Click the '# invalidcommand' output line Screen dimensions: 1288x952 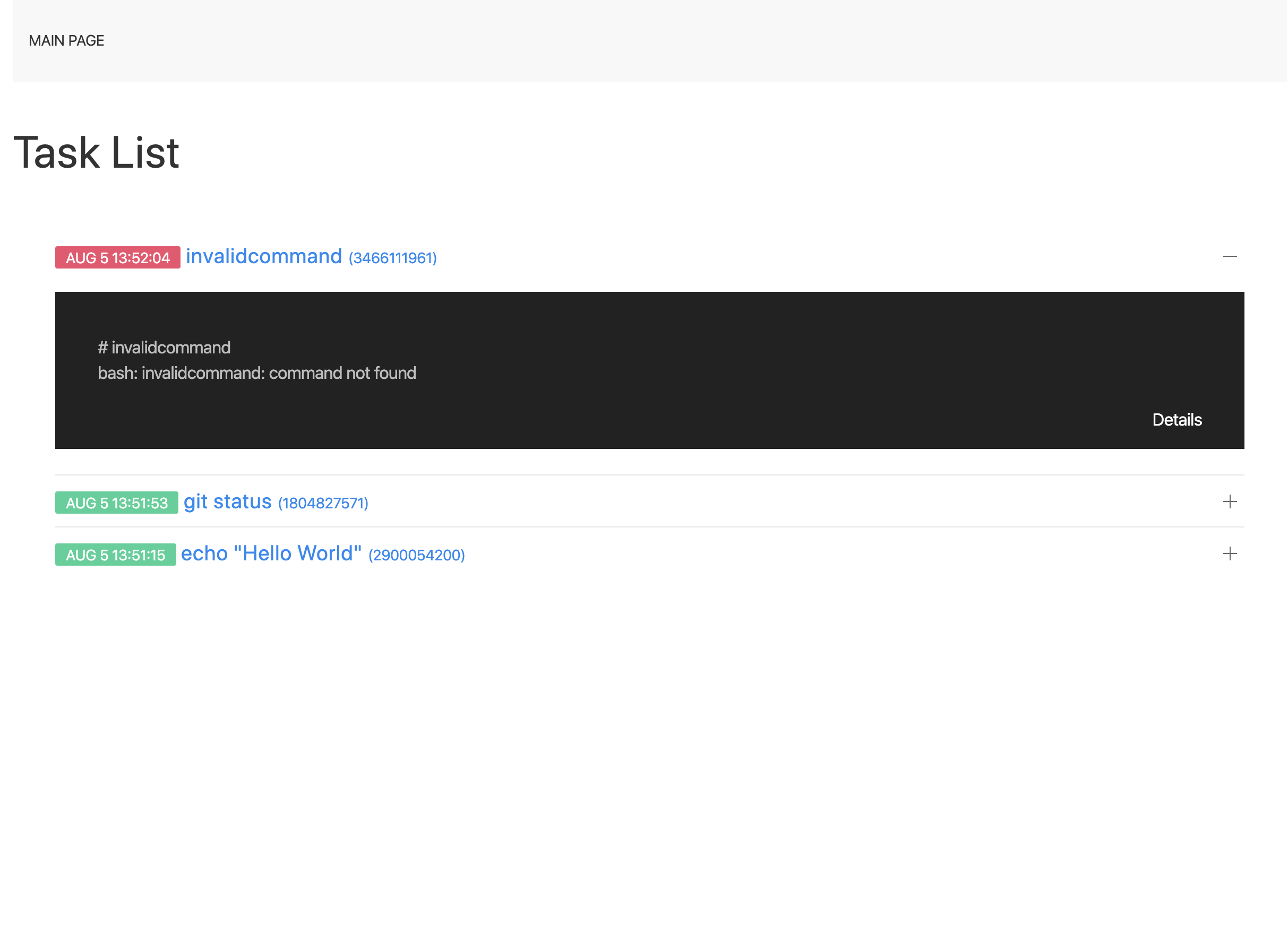[x=164, y=348]
